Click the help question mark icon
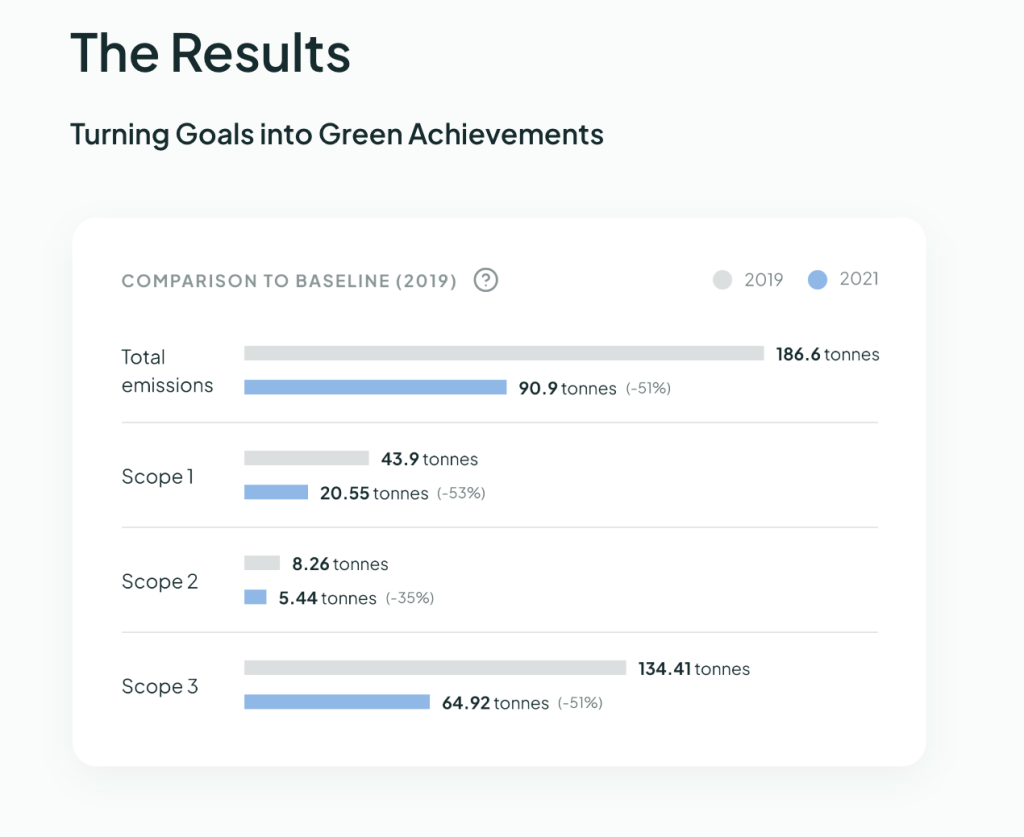Image resolution: width=1024 pixels, height=837 pixels. [486, 280]
